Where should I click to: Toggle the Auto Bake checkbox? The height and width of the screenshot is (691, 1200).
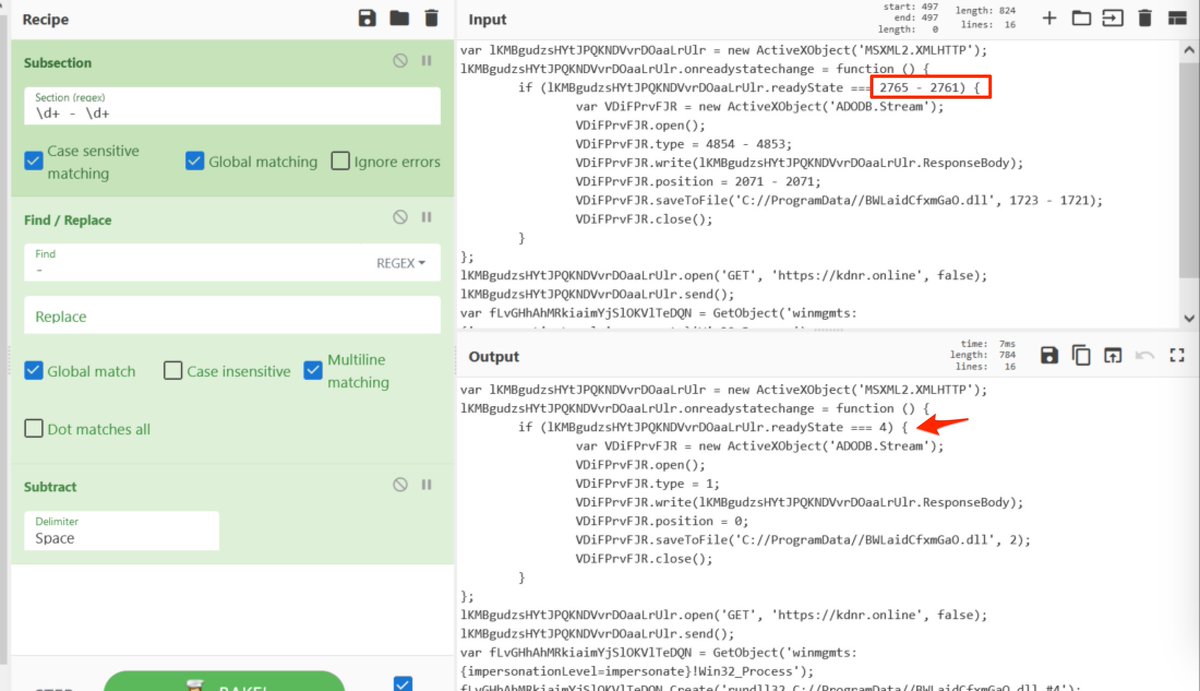click(x=403, y=684)
